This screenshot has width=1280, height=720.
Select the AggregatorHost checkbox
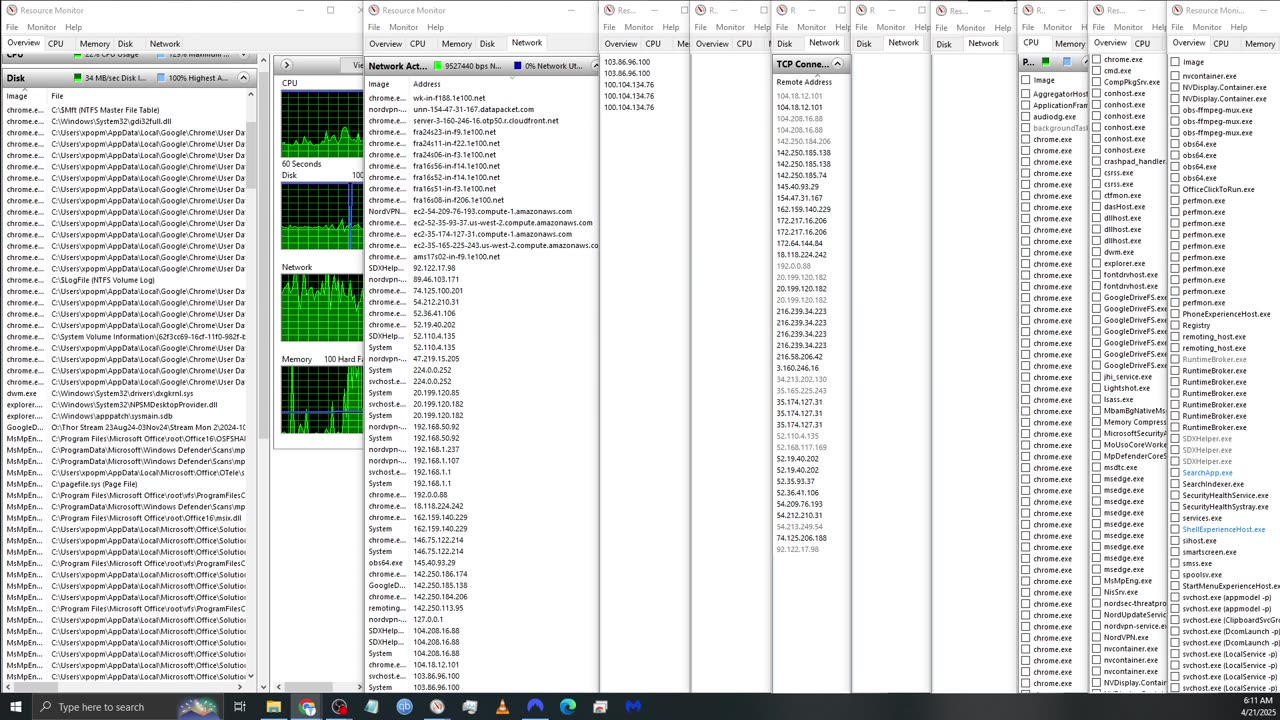pyautogui.click(x=1025, y=94)
